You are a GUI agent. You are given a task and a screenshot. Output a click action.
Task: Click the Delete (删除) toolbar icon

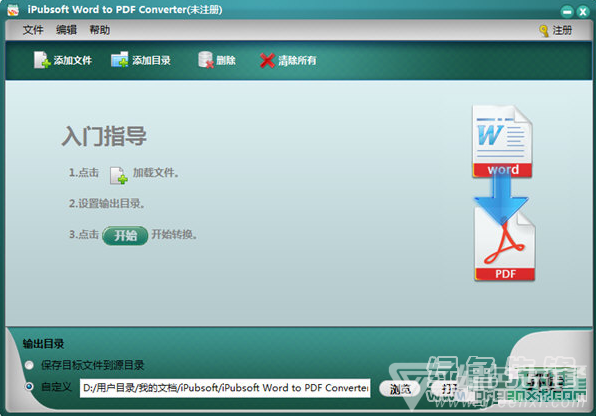(206, 60)
